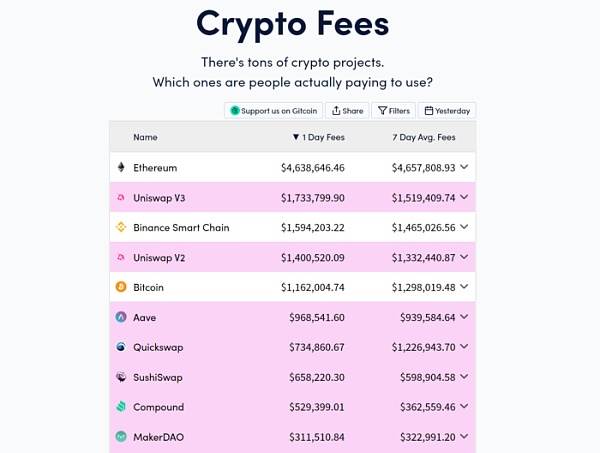
Task: Click the Ethereum diamond logo icon
Action: point(121,167)
